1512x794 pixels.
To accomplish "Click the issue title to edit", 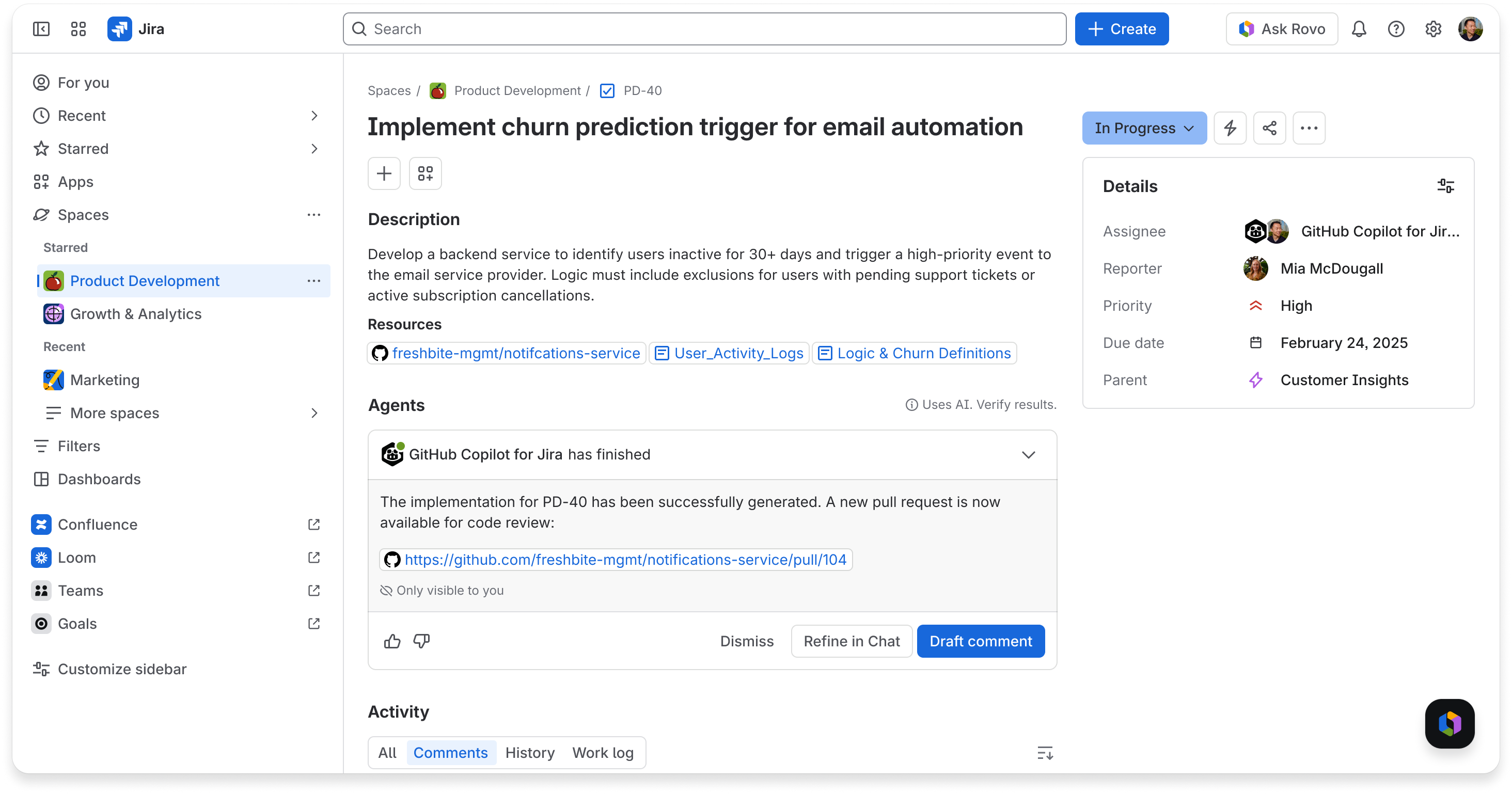I will [x=695, y=127].
